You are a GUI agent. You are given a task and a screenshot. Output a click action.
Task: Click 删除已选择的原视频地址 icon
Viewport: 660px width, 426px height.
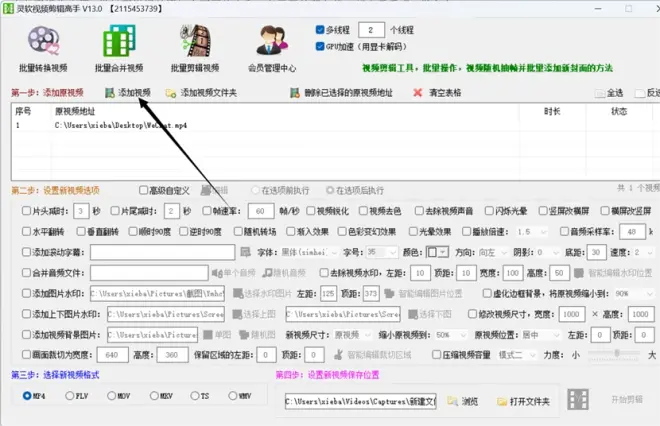click(x=295, y=93)
